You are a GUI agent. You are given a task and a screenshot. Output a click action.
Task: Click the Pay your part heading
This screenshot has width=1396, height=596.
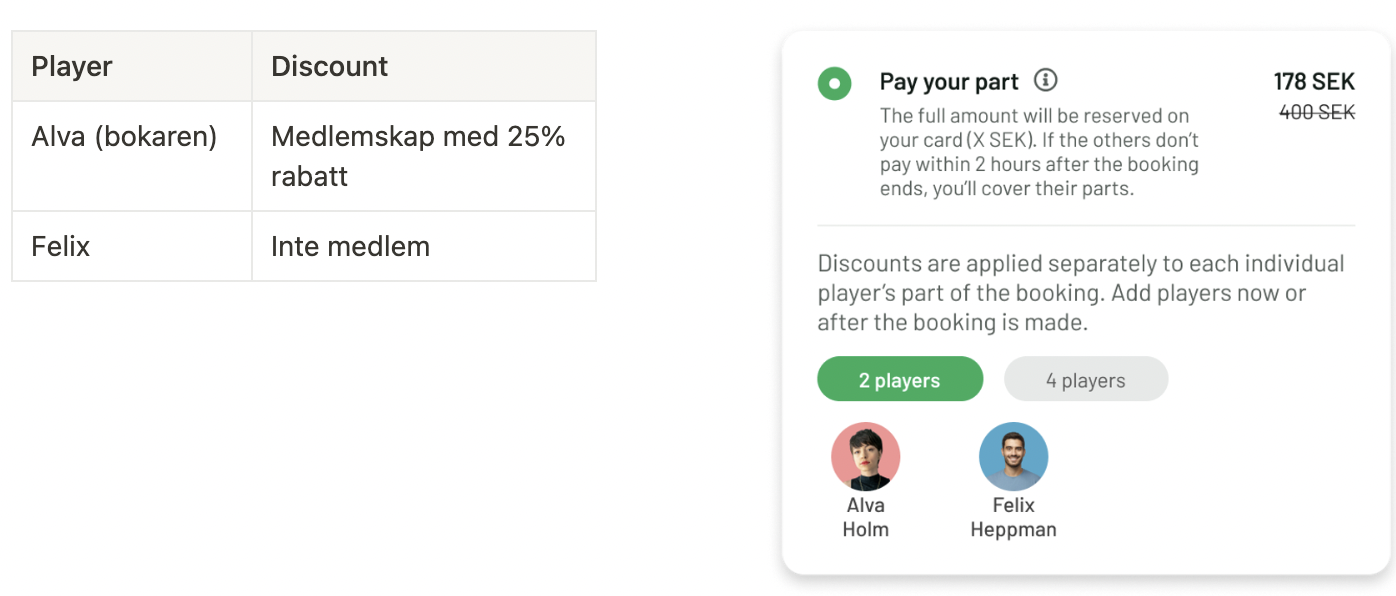coord(949,82)
